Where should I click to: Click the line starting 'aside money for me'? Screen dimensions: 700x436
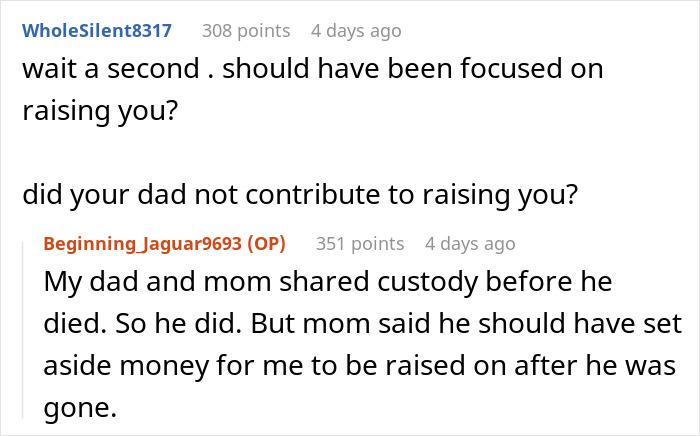[x=362, y=367]
